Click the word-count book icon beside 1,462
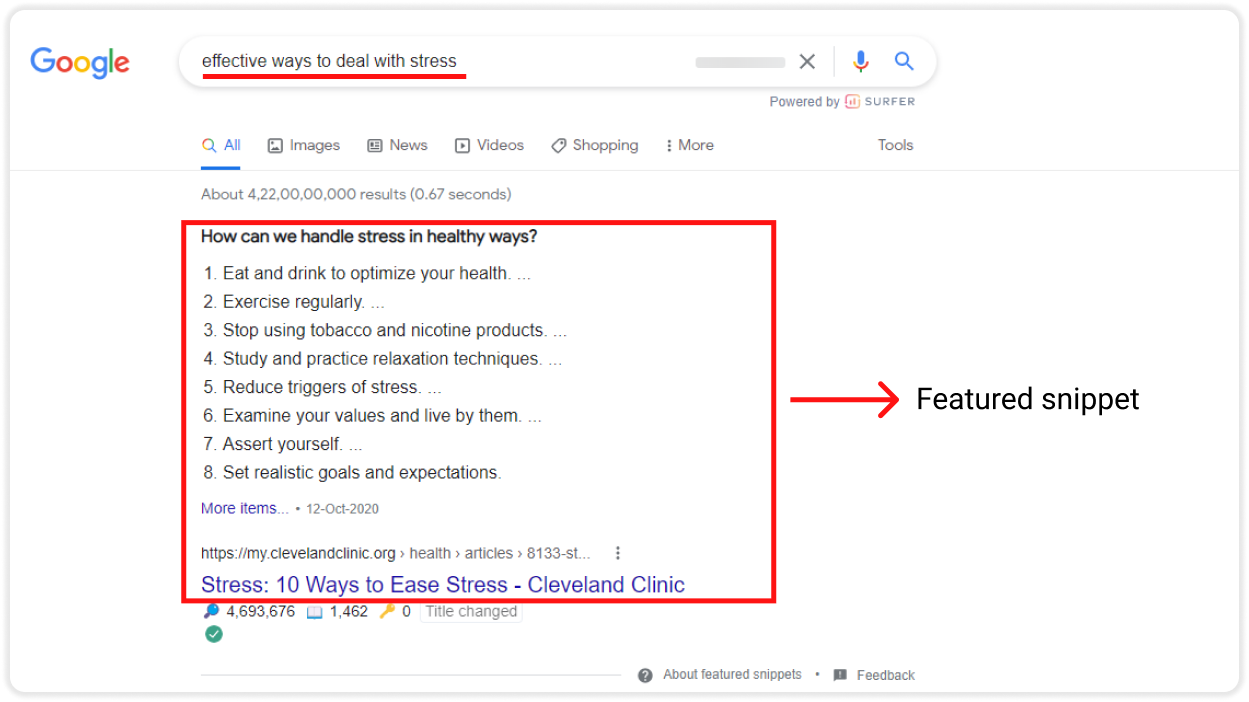Image resolution: width=1249 pixels, height=702 pixels. tap(314, 612)
